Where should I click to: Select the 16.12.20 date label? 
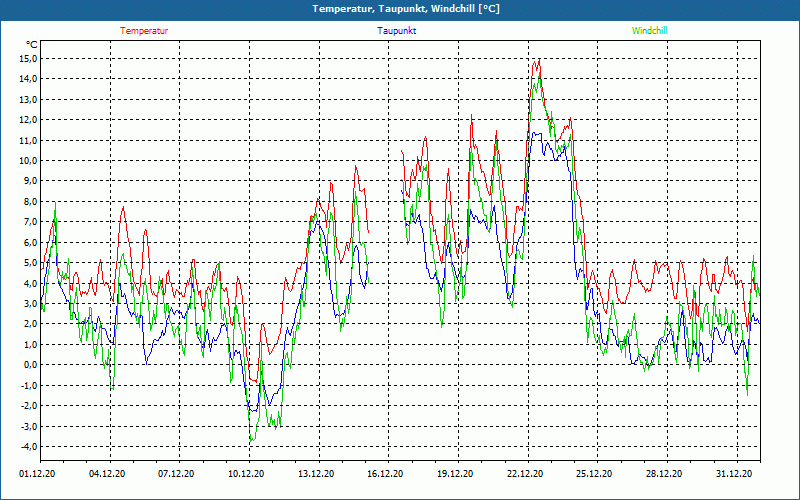pyautogui.click(x=385, y=474)
